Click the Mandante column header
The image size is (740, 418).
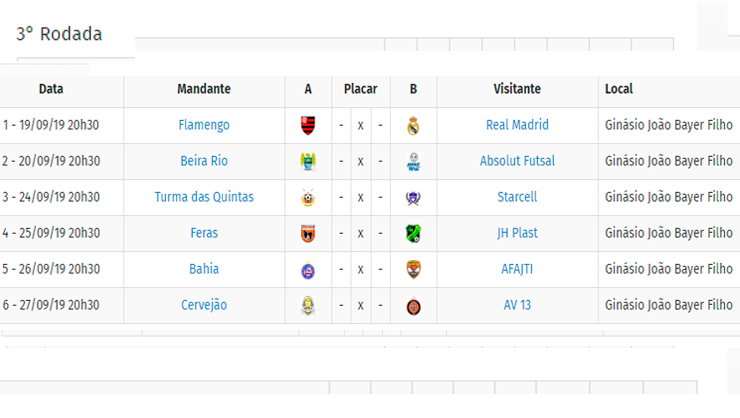coord(204,89)
